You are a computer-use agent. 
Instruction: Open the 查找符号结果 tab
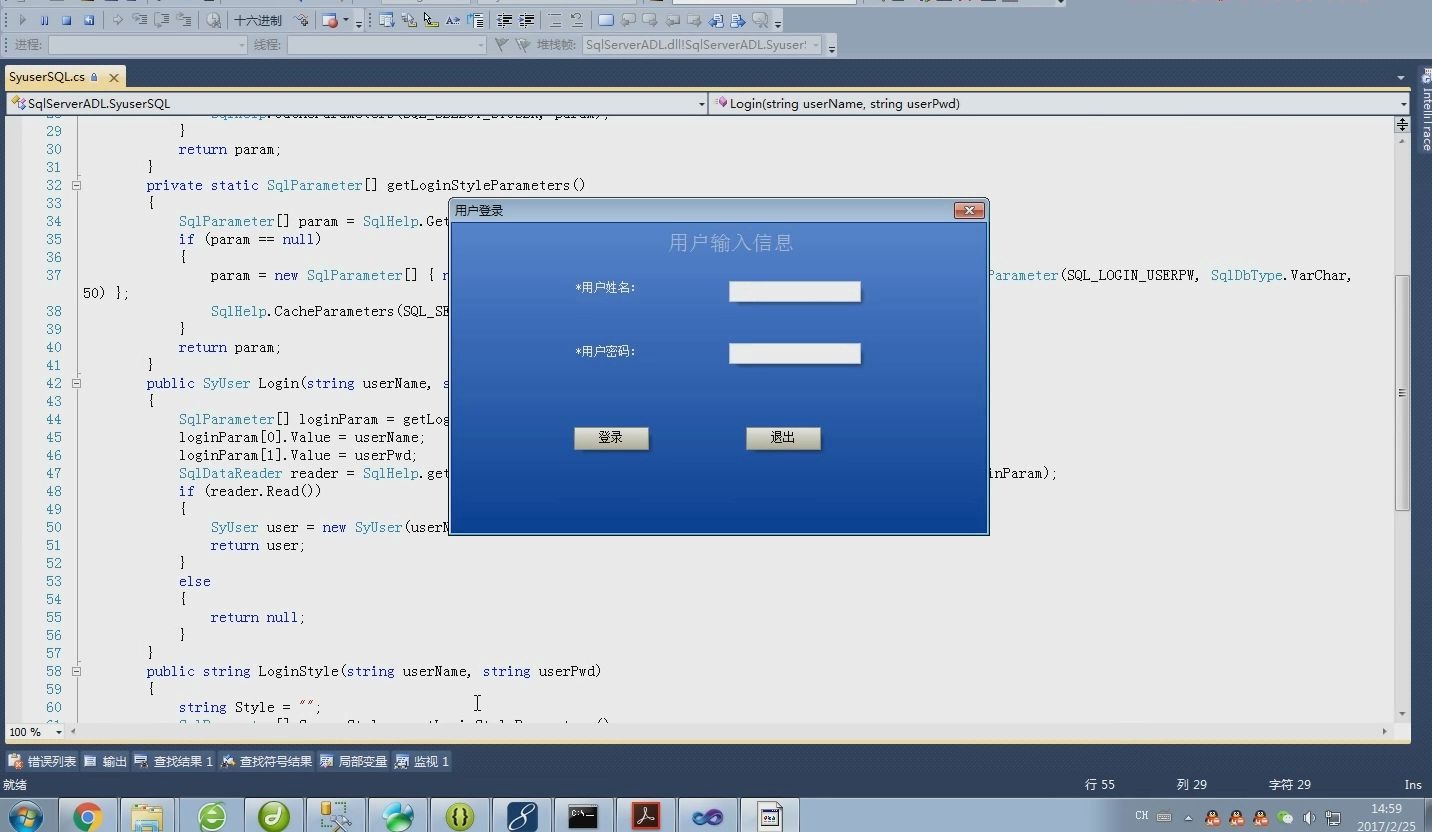point(267,761)
